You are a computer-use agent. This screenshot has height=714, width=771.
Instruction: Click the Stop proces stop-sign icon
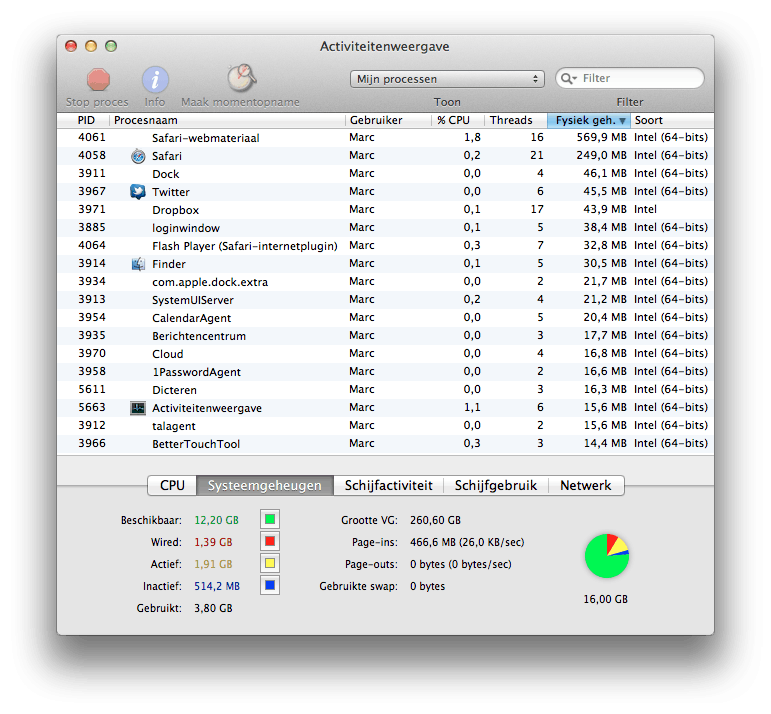pyautogui.click(x=98, y=80)
